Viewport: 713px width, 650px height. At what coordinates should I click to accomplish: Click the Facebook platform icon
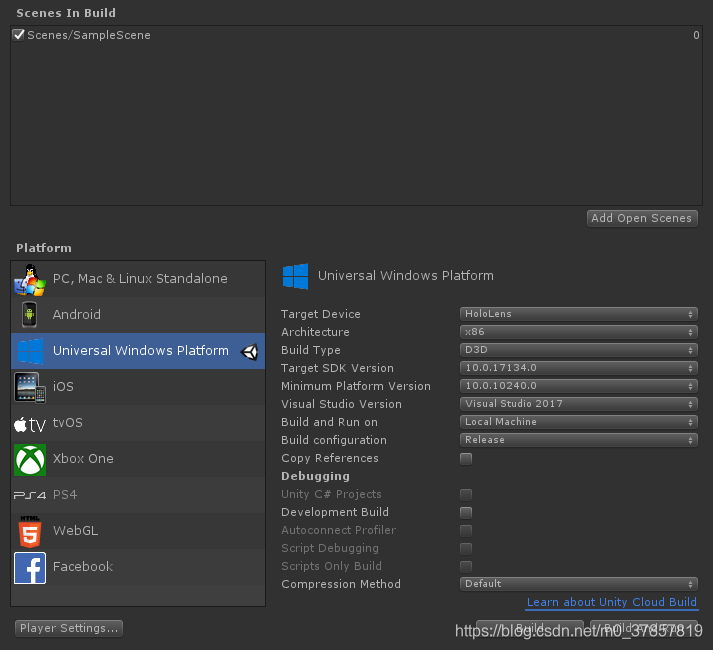pyautogui.click(x=30, y=568)
